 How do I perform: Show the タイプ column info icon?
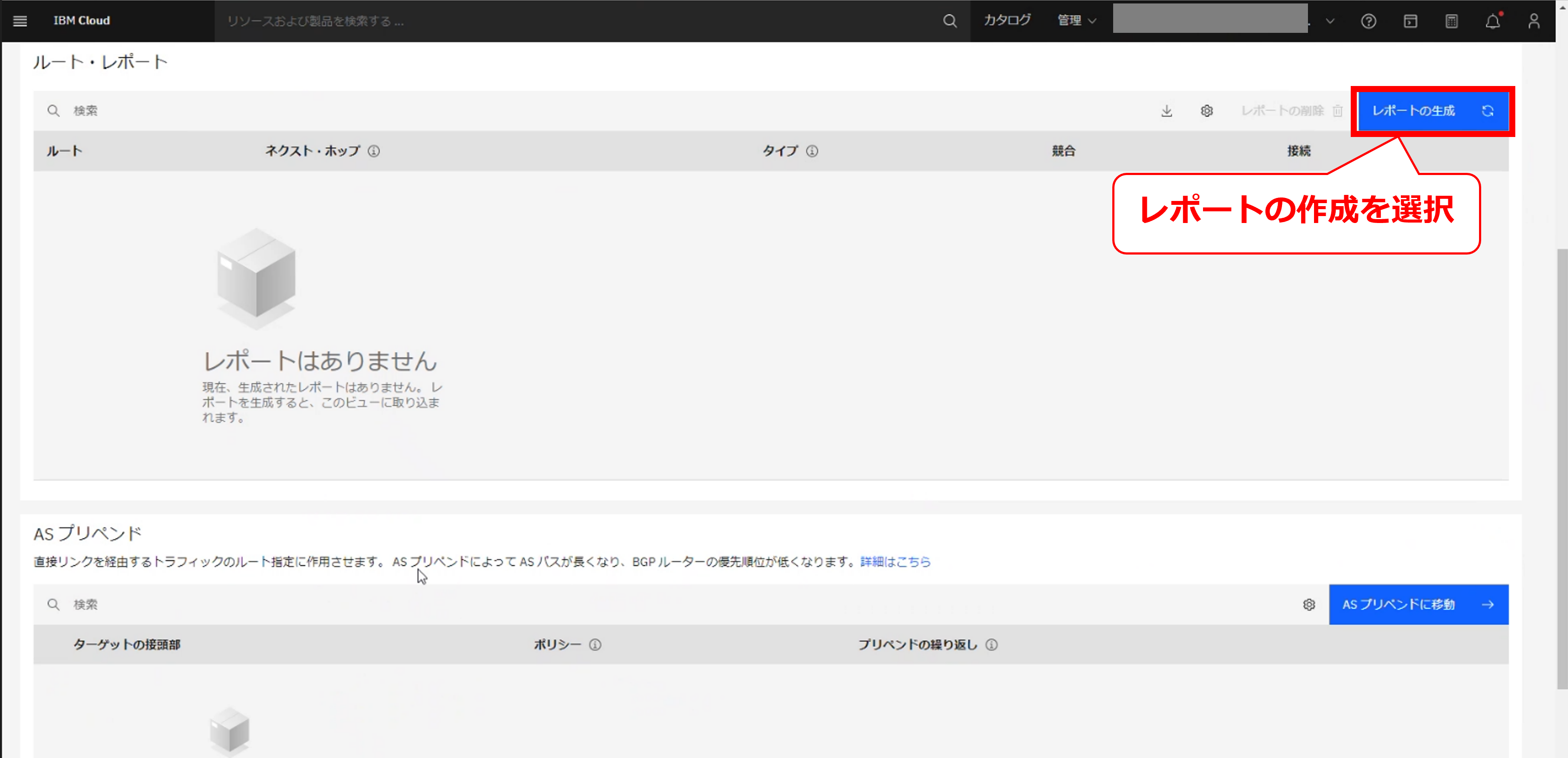(x=812, y=151)
